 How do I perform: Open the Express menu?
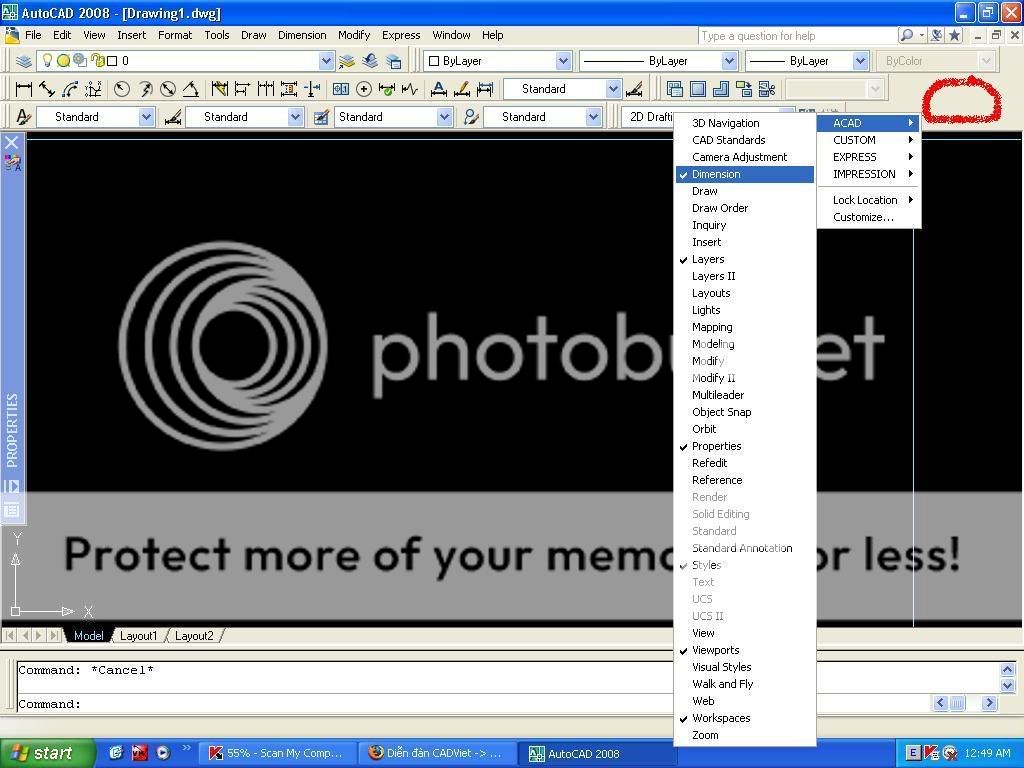pyautogui.click(x=401, y=35)
